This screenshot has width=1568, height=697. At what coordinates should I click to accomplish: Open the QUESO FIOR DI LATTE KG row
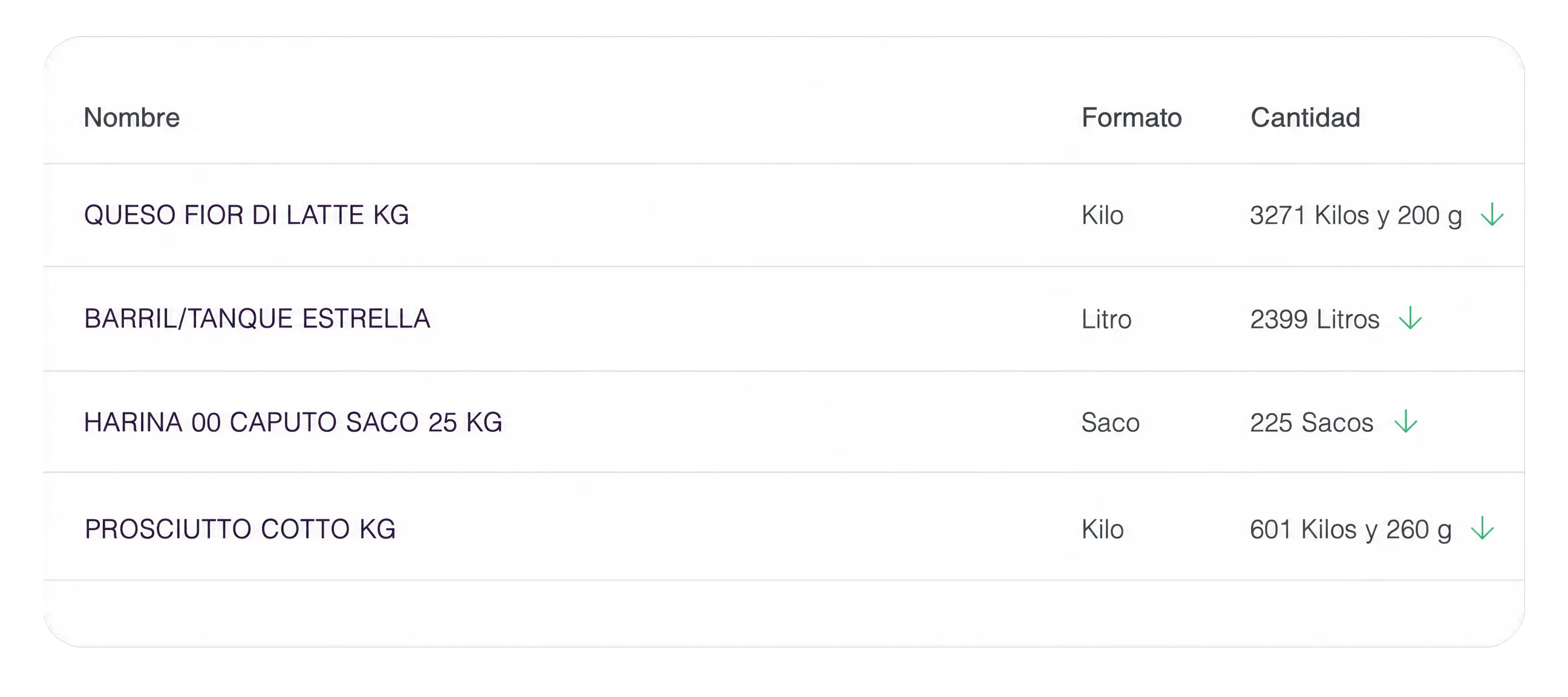point(784,215)
